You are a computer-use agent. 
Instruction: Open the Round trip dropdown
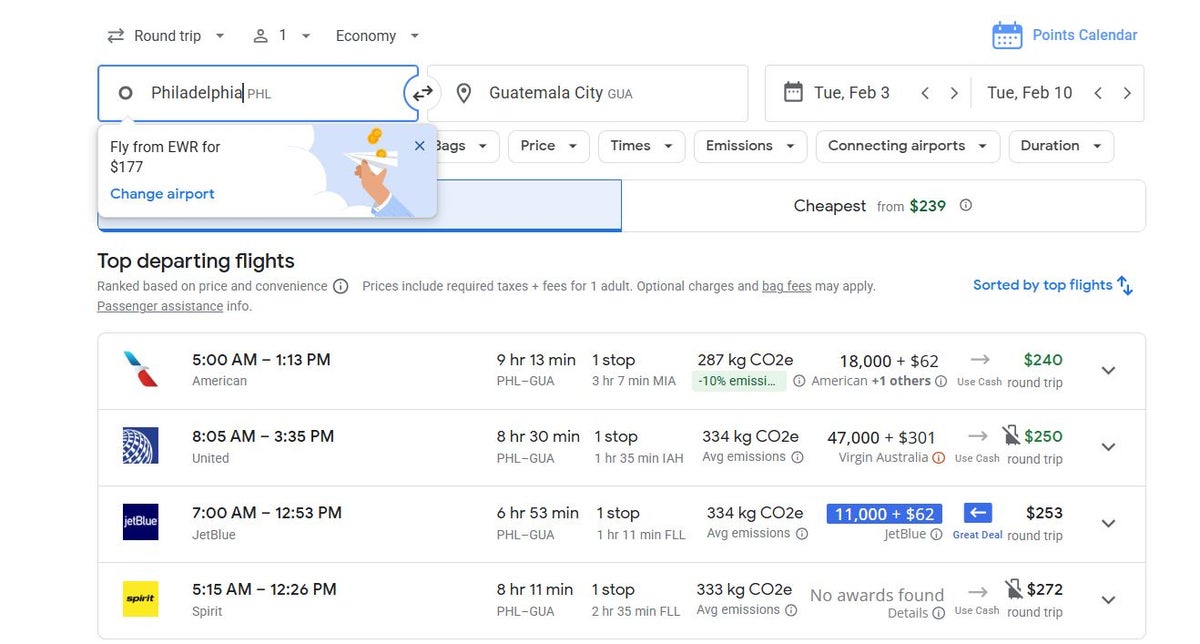tap(167, 36)
